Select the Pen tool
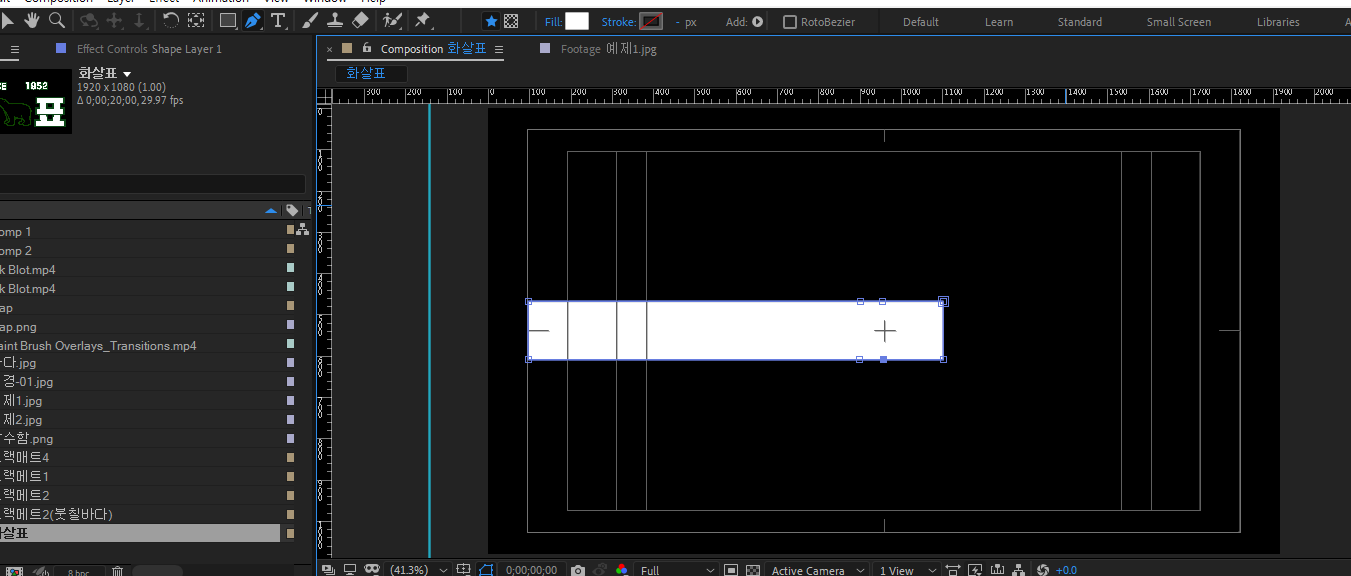Screen dimensions: 1351x576 [x=253, y=20]
